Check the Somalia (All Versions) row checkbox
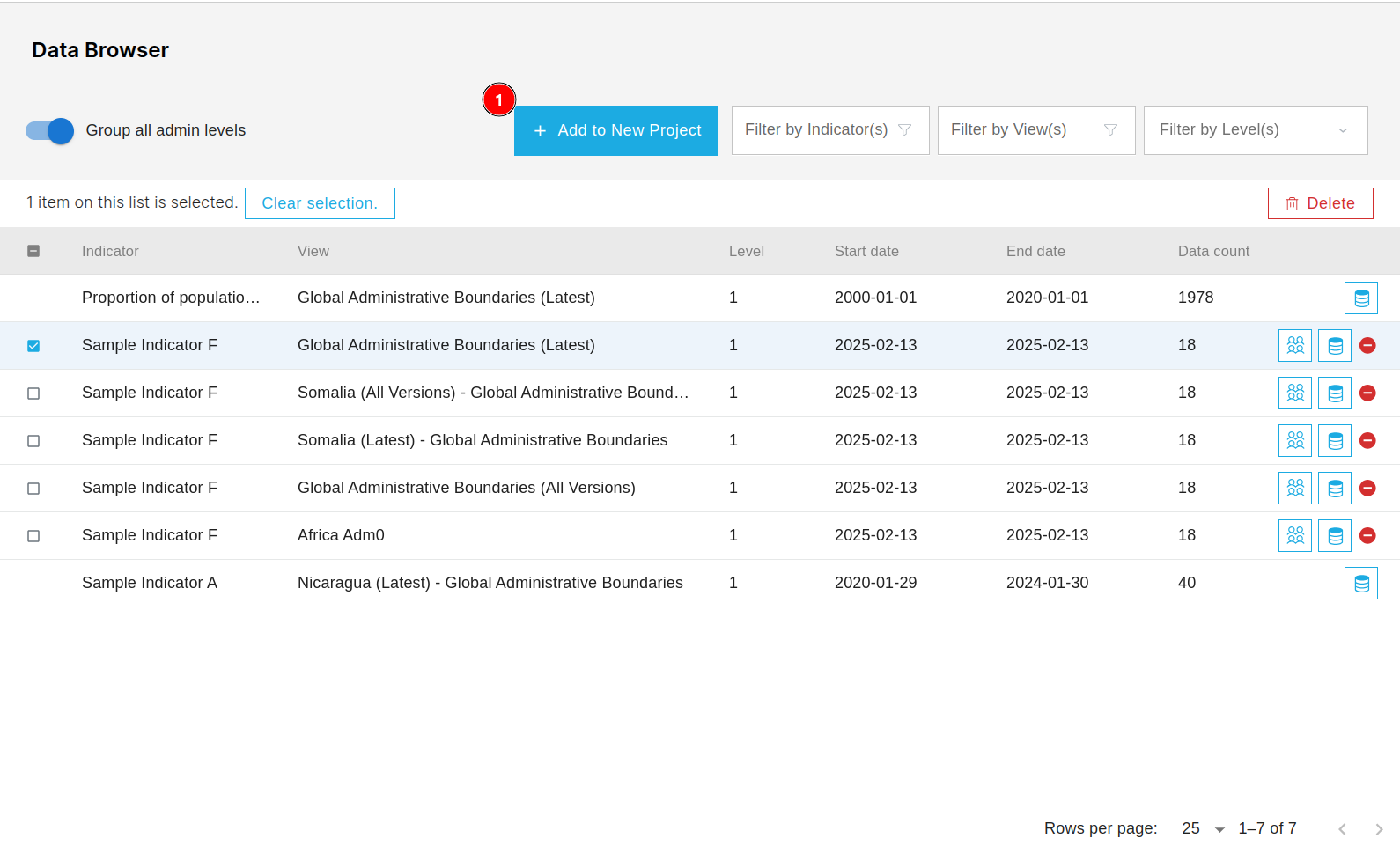Image resolution: width=1400 pixels, height=853 pixels. pos(33,393)
